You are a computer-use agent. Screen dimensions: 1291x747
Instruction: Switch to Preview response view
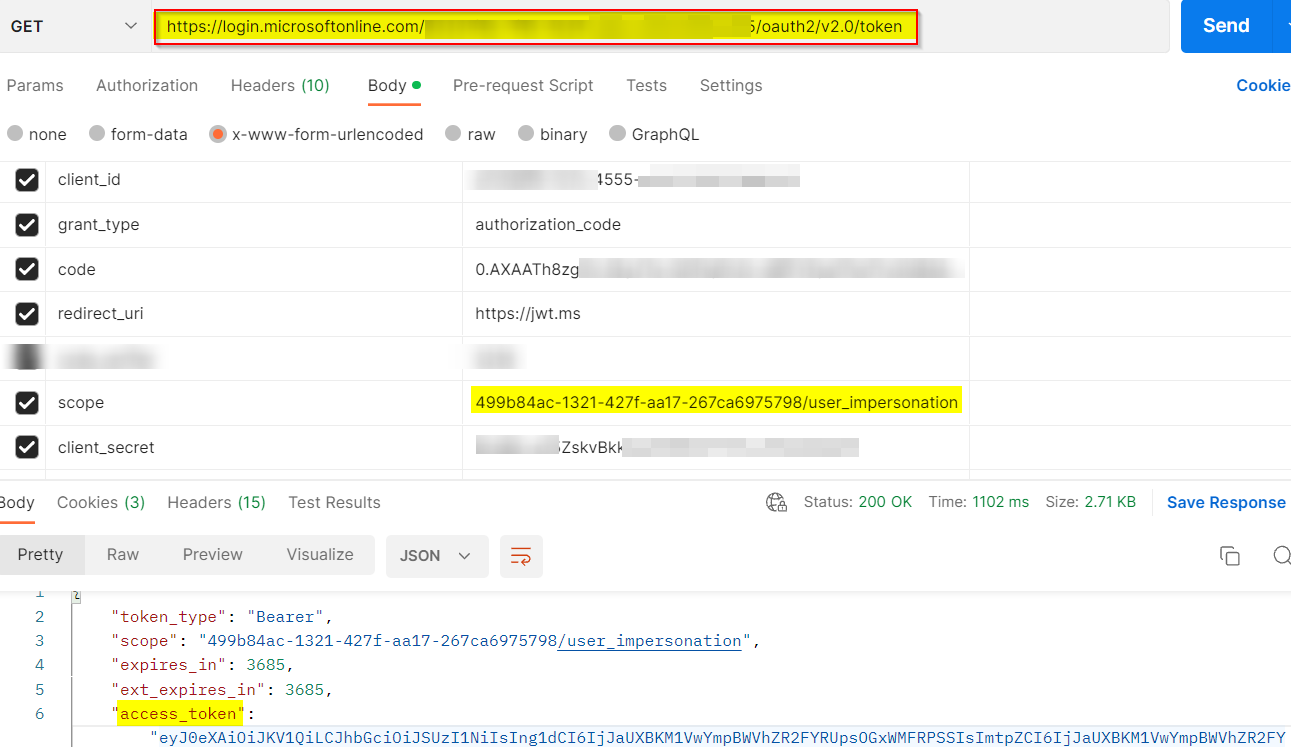coord(212,555)
